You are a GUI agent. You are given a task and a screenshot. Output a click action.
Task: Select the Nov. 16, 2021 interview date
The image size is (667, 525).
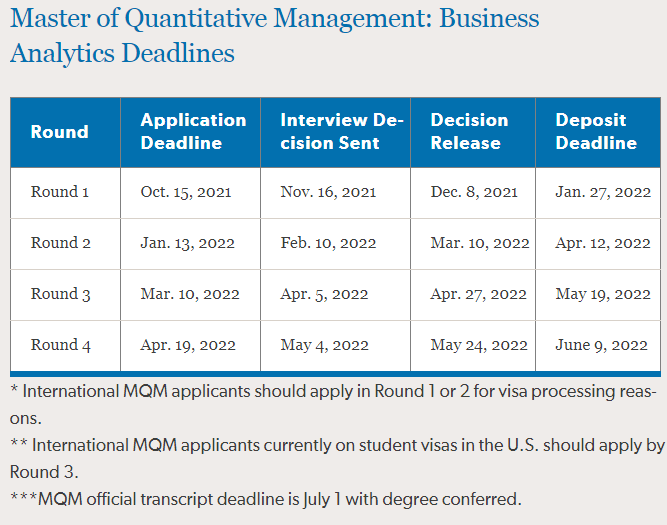pyautogui.click(x=326, y=192)
